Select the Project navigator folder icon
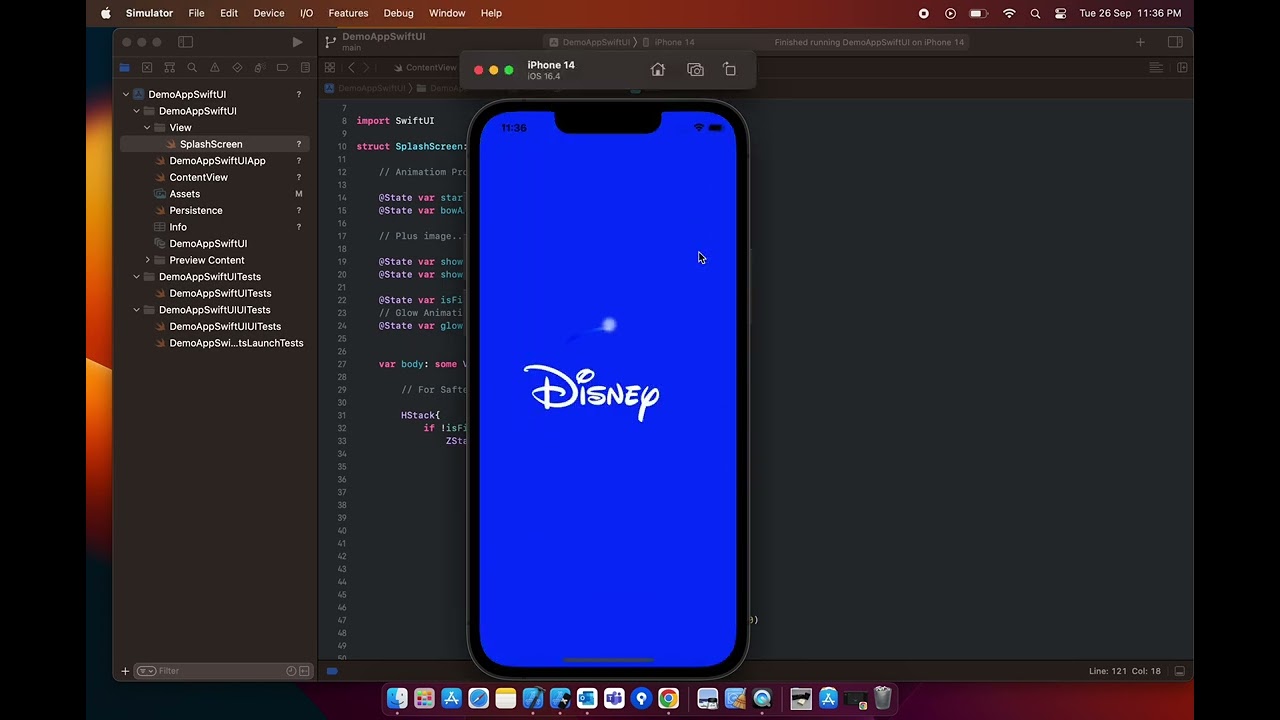 click(124, 68)
